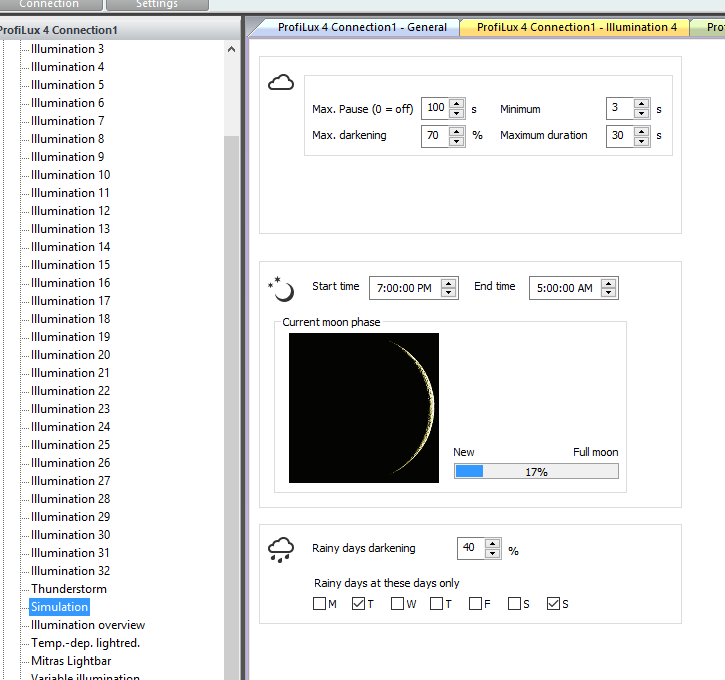Select the Simulation tree item
The height and width of the screenshot is (680, 725).
(x=59, y=607)
